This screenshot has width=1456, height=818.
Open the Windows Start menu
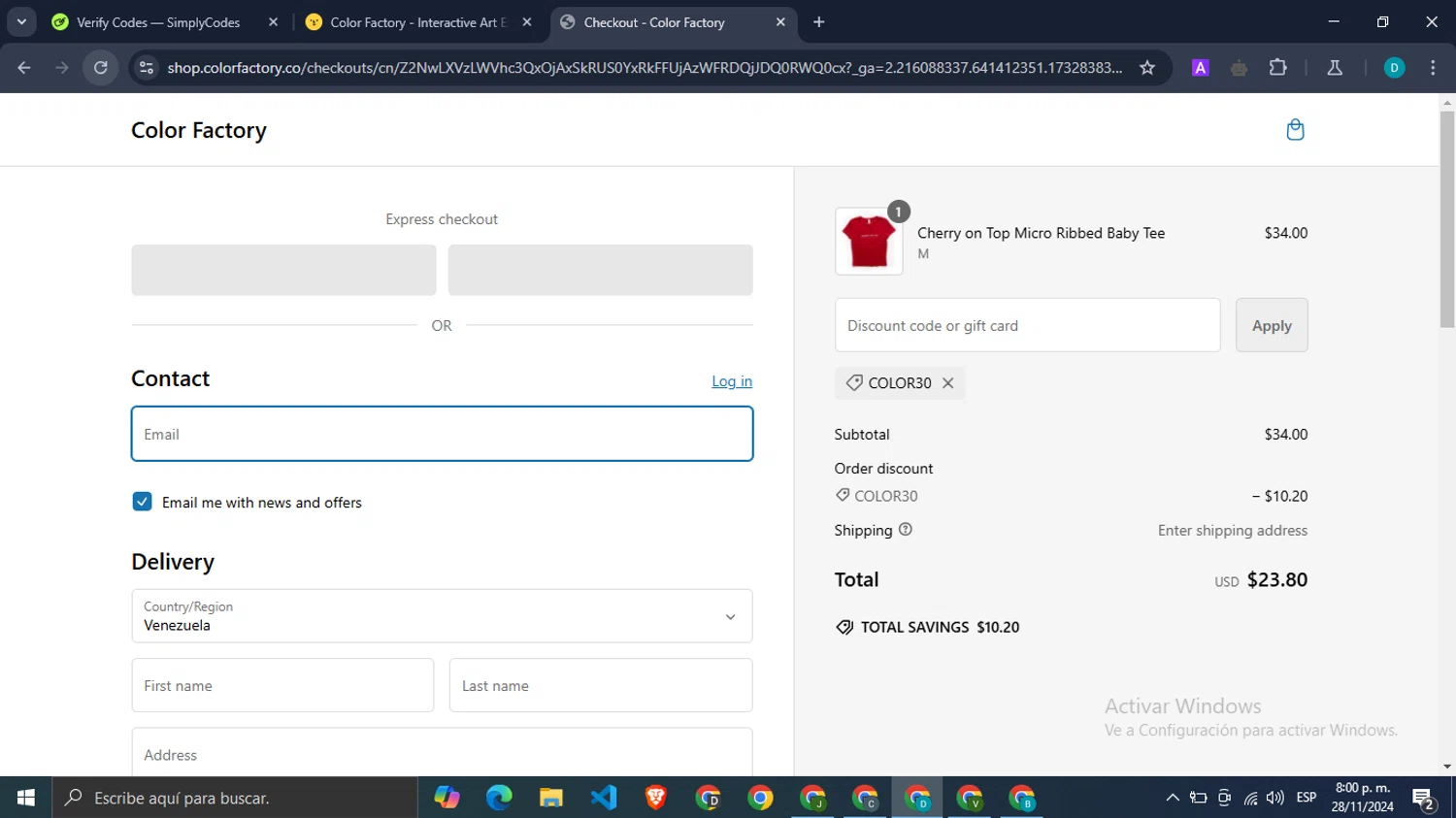click(26, 798)
